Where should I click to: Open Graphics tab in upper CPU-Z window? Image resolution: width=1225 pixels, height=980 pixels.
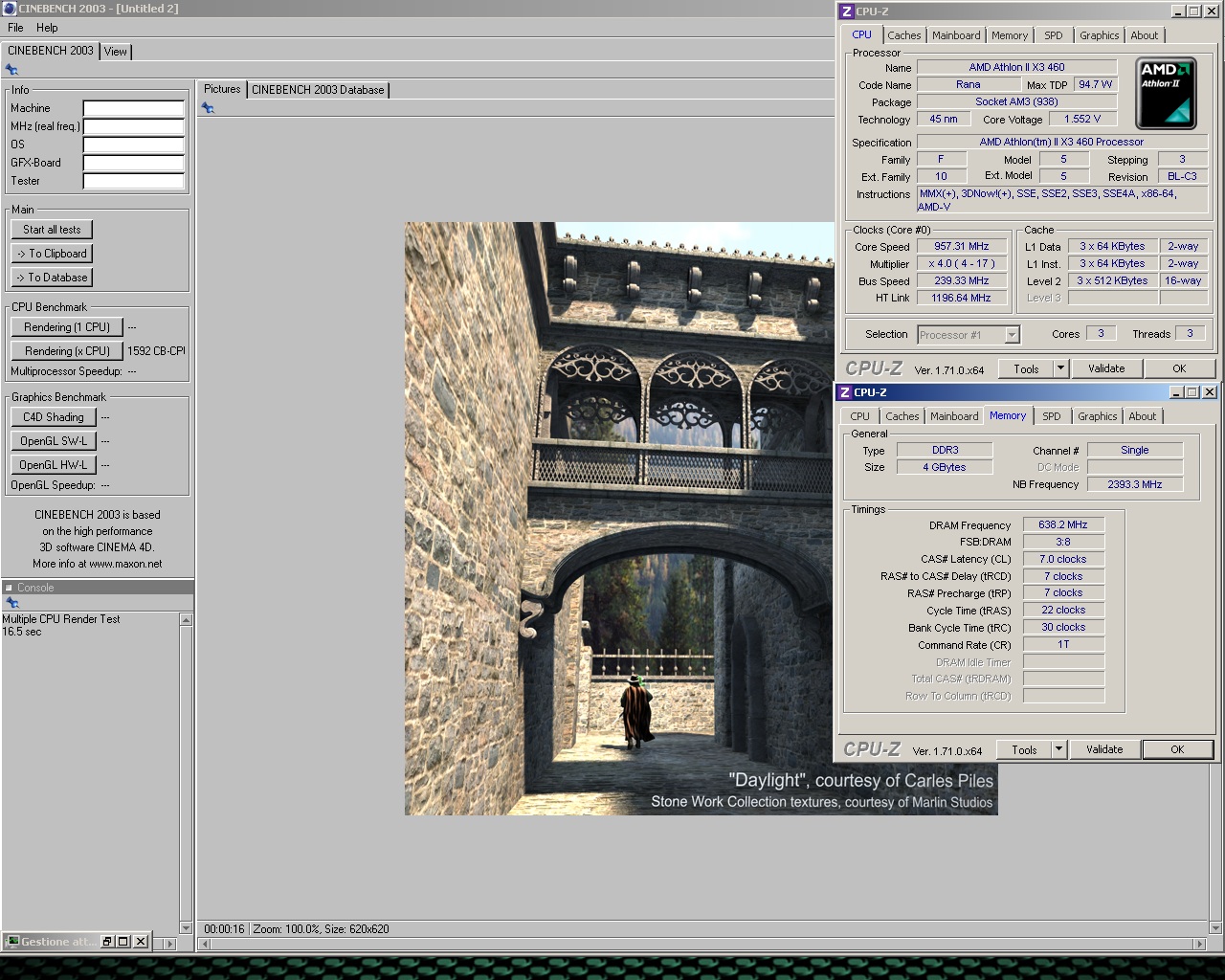tap(1100, 35)
